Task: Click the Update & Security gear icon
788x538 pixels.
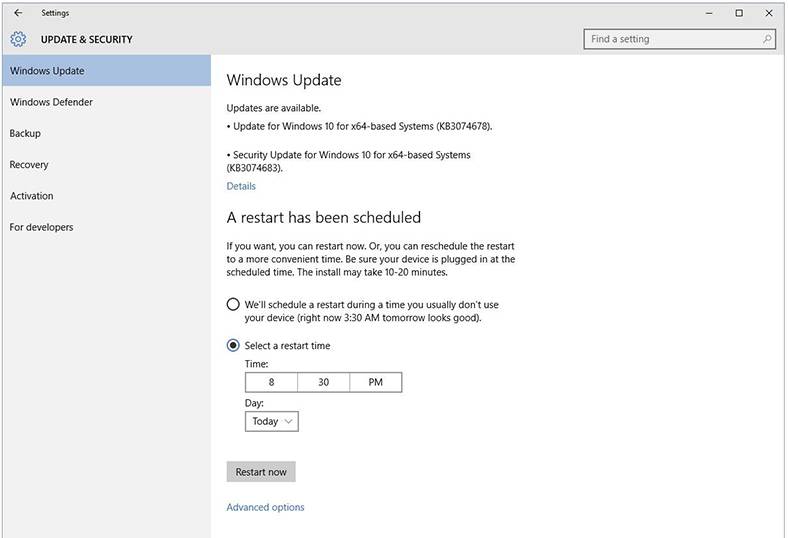Action: click(x=18, y=39)
